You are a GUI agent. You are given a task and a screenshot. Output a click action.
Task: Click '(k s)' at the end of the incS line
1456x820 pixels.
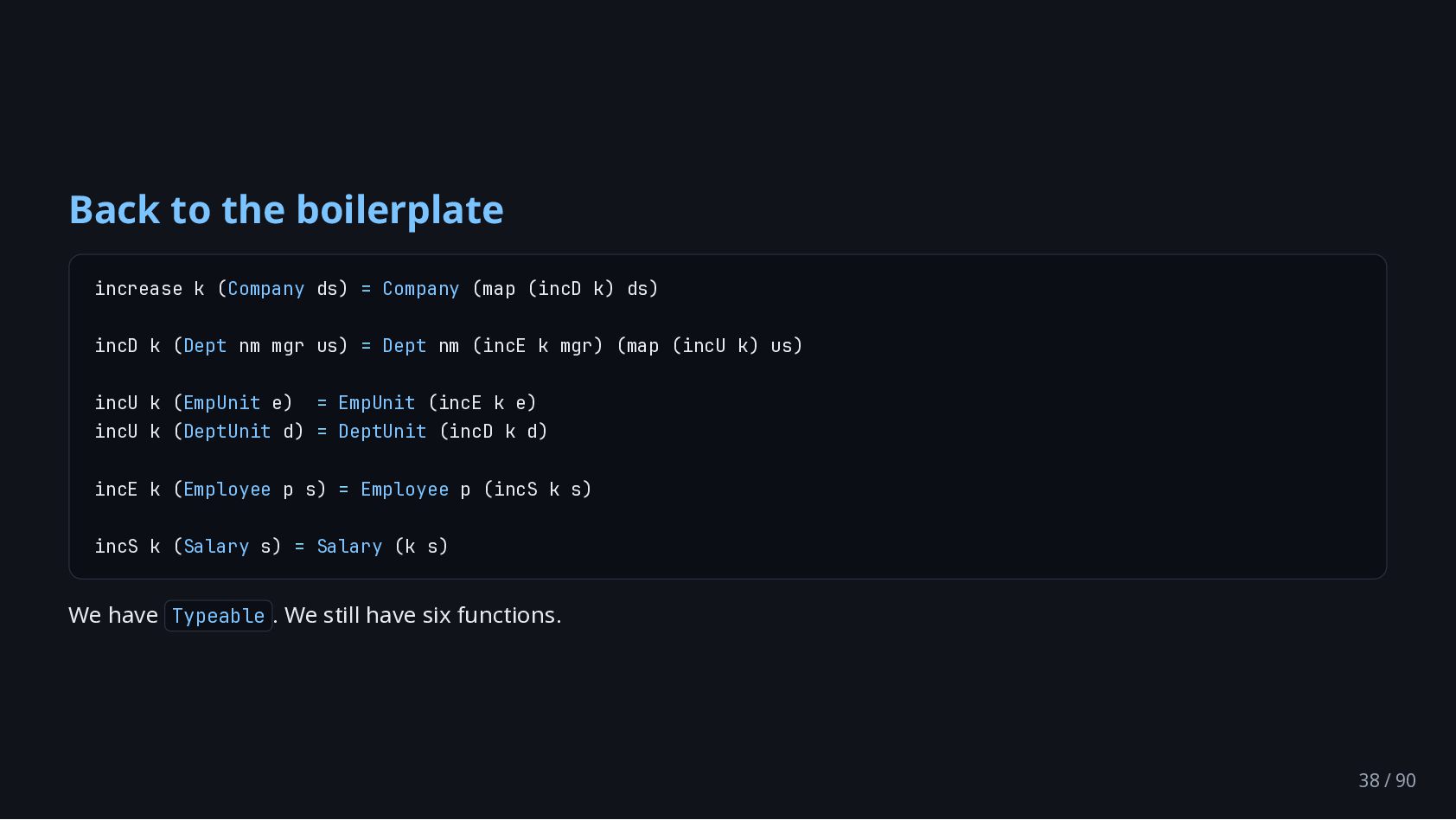coord(421,547)
